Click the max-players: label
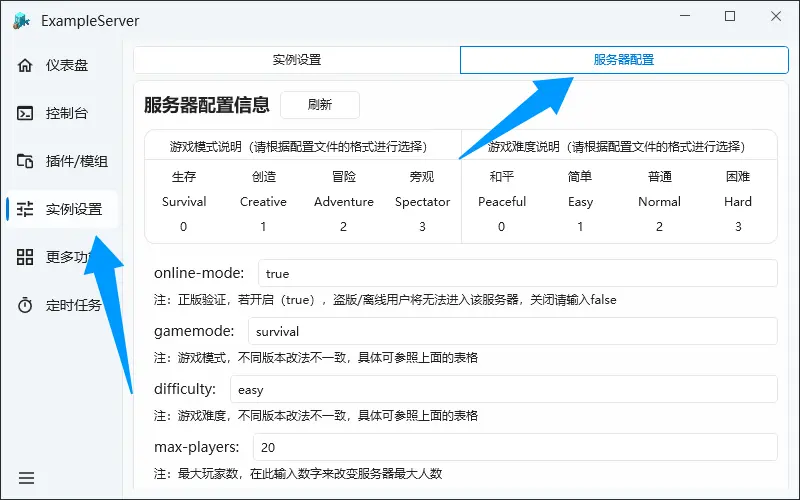This screenshot has height=500, width=800. pyautogui.click(x=196, y=447)
